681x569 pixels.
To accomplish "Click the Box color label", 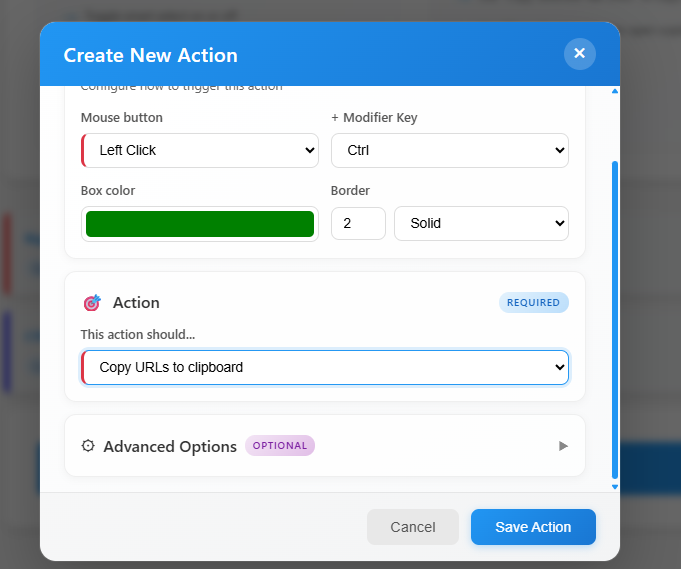I will pyautogui.click(x=108, y=190).
